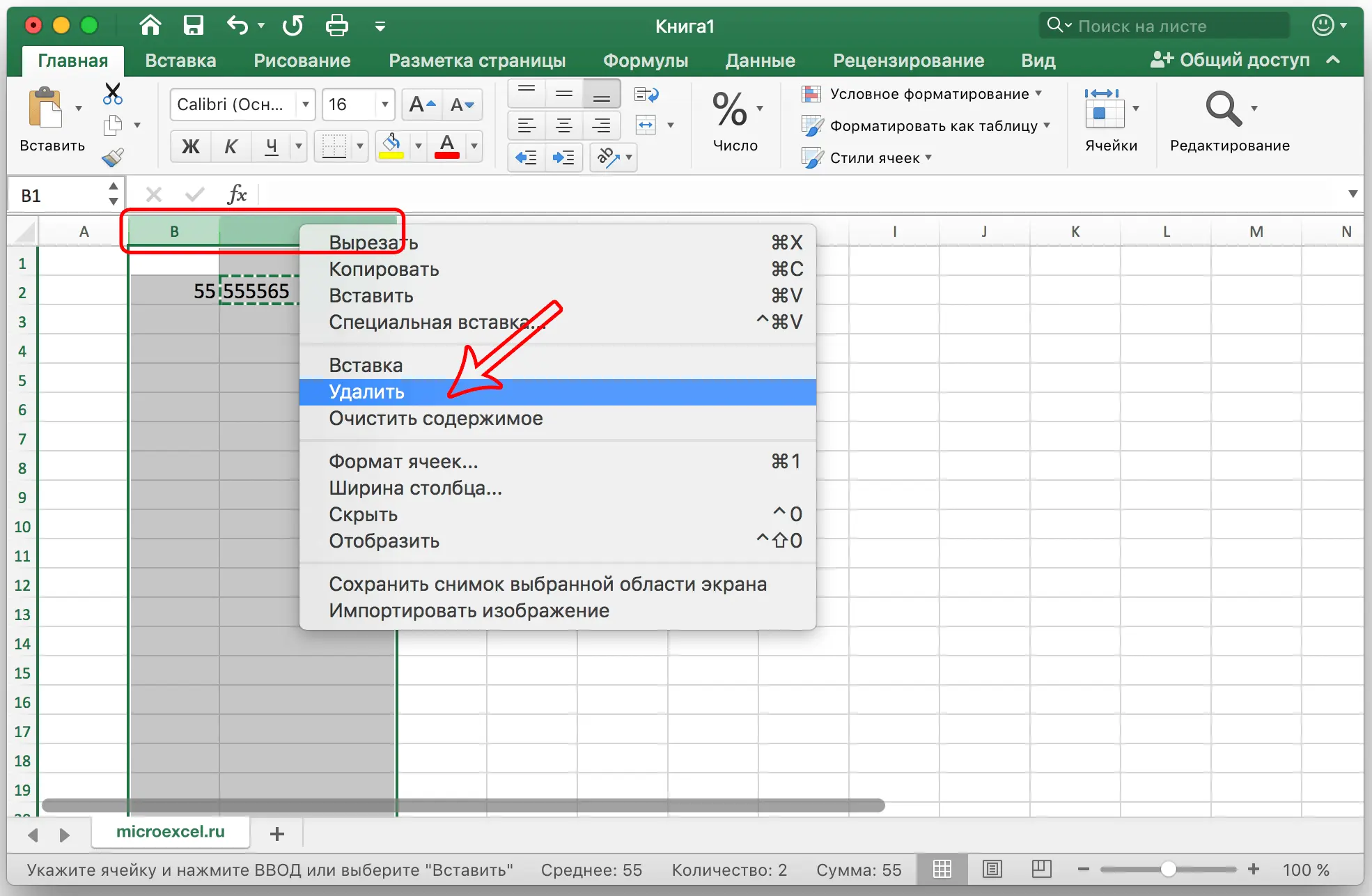Toggle Bold formatting (Ж)
The height and width of the screenshot is (896, 1372).
coord(190,146)
